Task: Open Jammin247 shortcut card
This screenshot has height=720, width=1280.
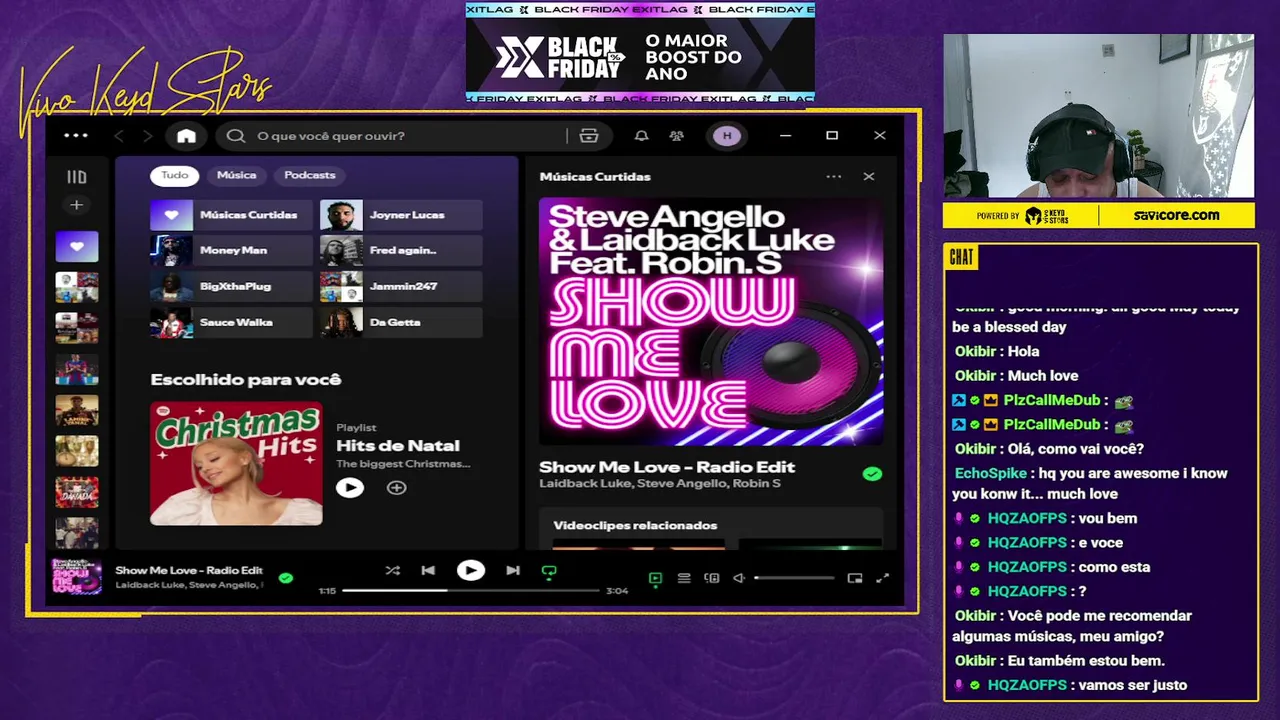Action: [401, 286]
